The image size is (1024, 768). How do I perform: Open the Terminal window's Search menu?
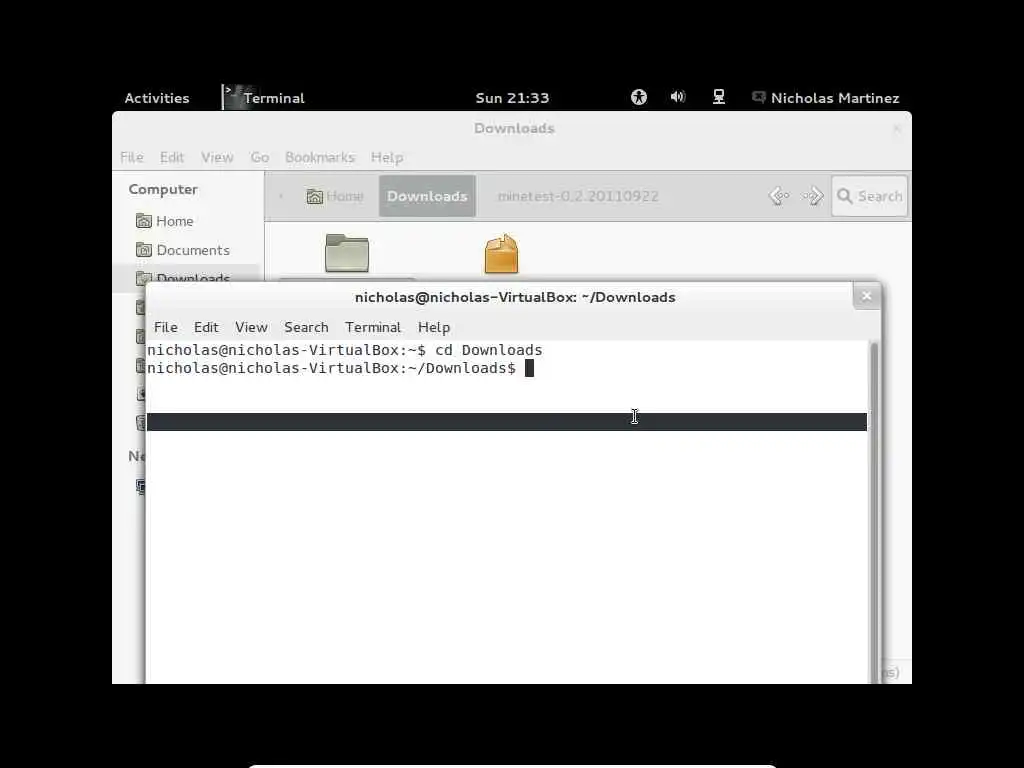[306, 327]
